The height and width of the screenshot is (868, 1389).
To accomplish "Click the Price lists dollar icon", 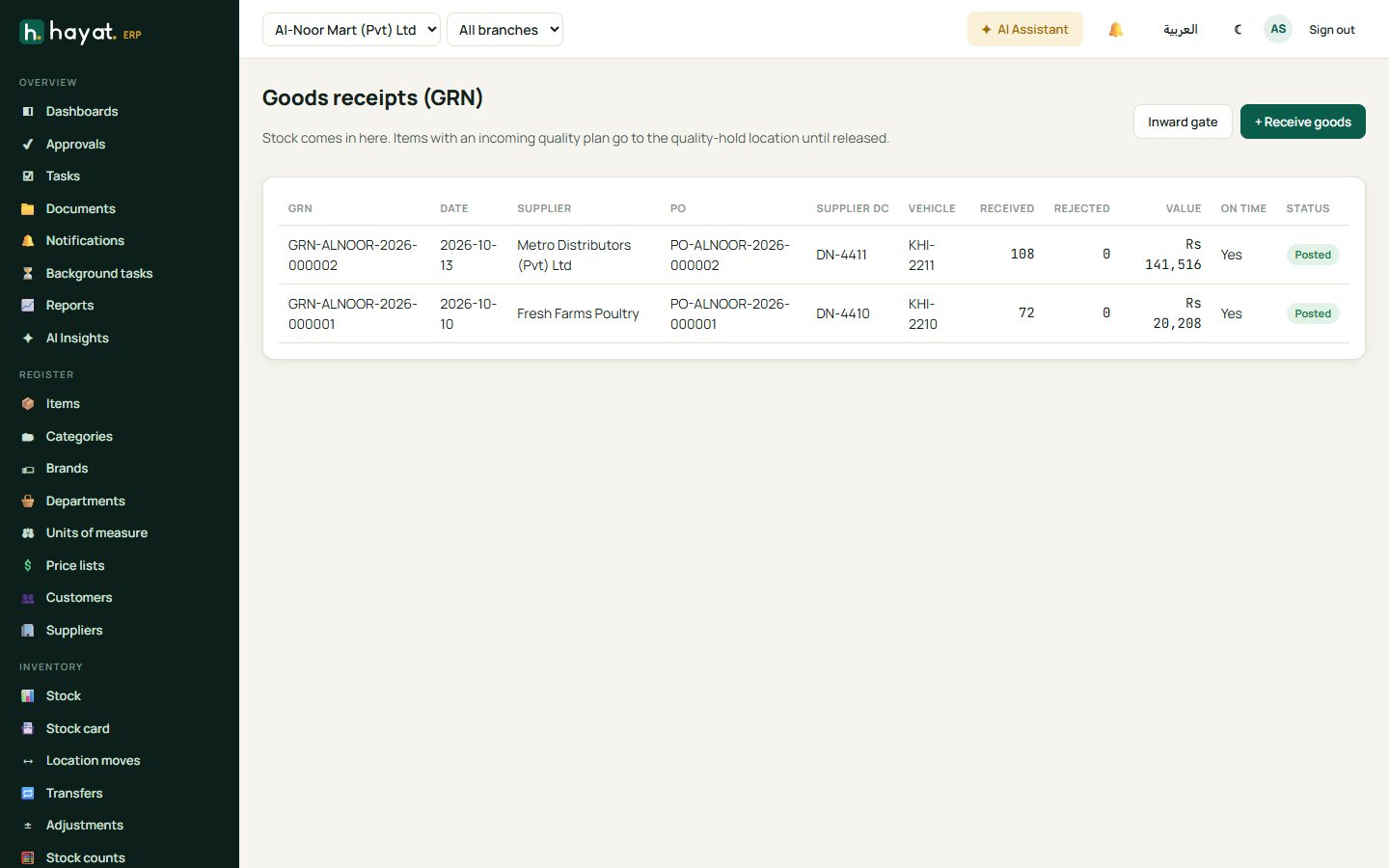I will [28, 566].
